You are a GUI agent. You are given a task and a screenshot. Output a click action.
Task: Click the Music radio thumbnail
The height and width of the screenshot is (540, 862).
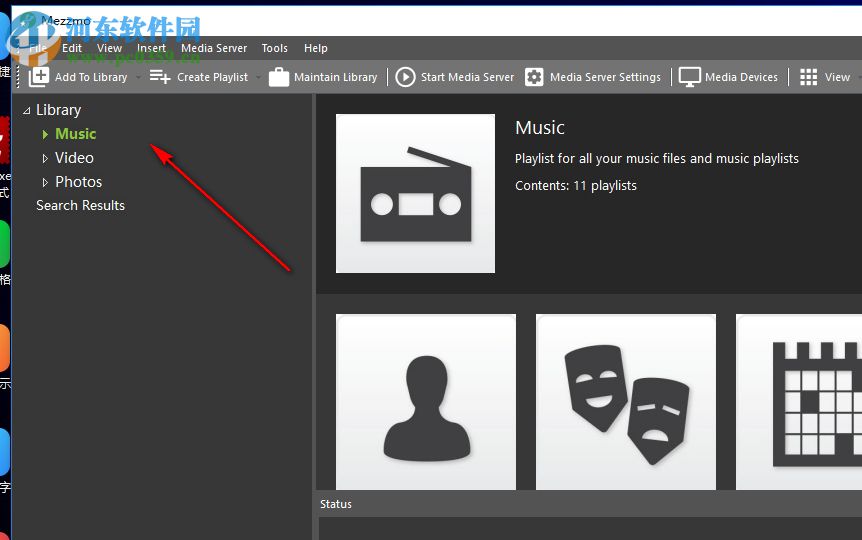pyautogui.click(x=415, y=193)
